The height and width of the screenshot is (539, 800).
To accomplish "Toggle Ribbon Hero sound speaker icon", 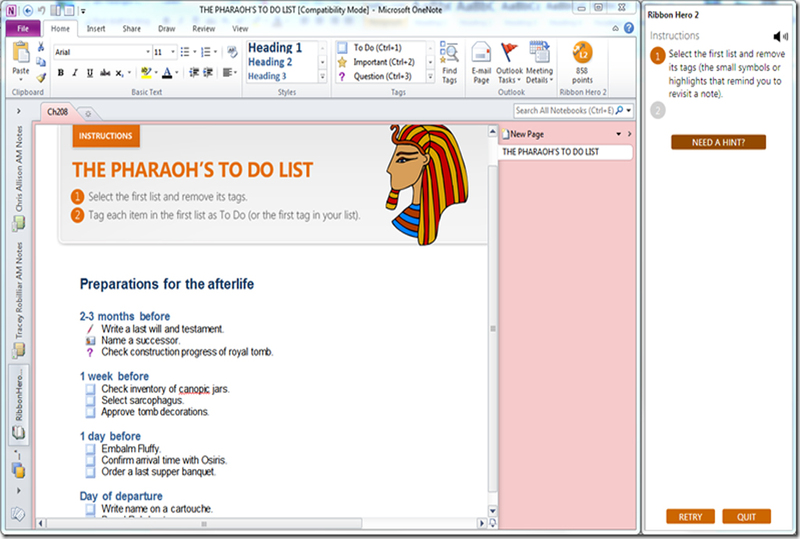I will click(780, 36).
